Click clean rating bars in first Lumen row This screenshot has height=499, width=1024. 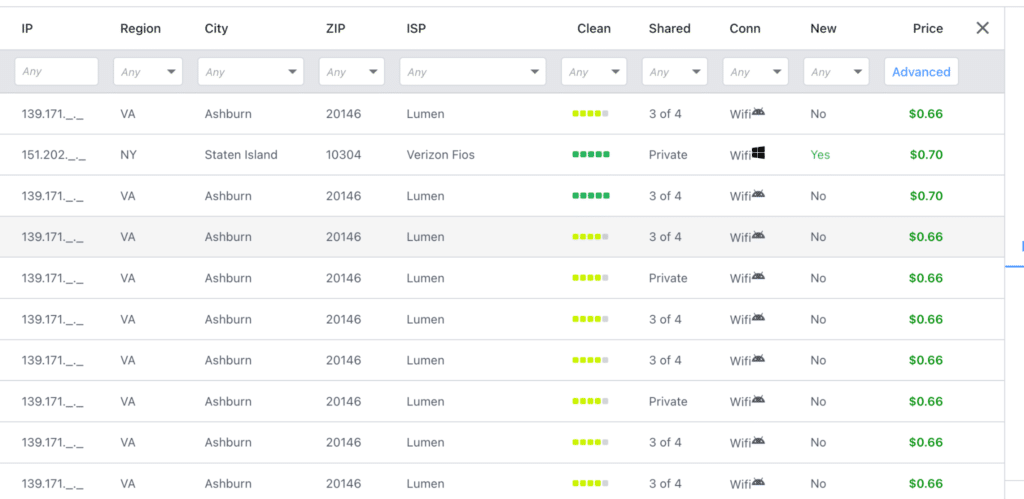point(591,114)
